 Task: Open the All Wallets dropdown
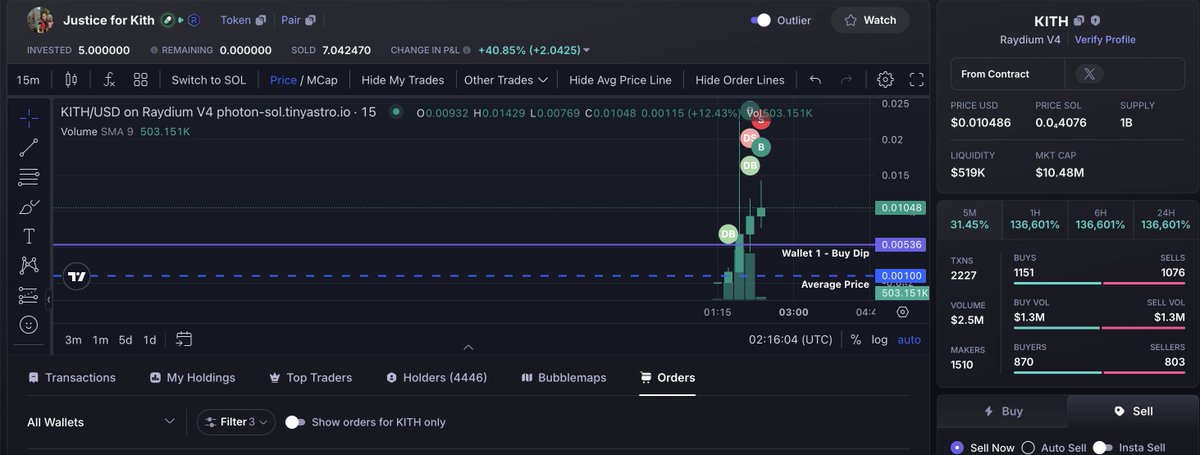tap(100, 422)
